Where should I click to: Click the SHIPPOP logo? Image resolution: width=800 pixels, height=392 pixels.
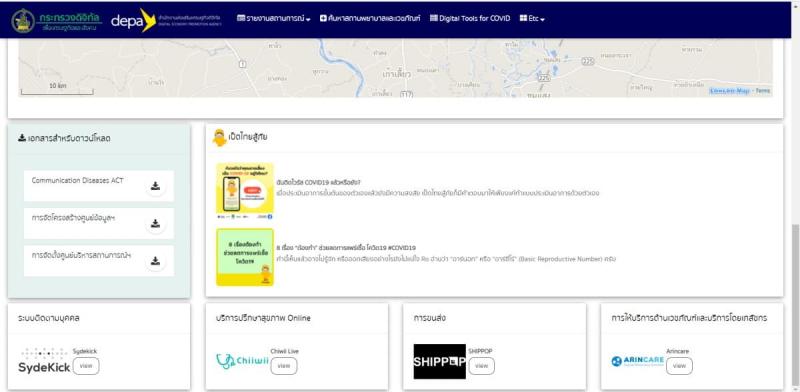(440, 361)
